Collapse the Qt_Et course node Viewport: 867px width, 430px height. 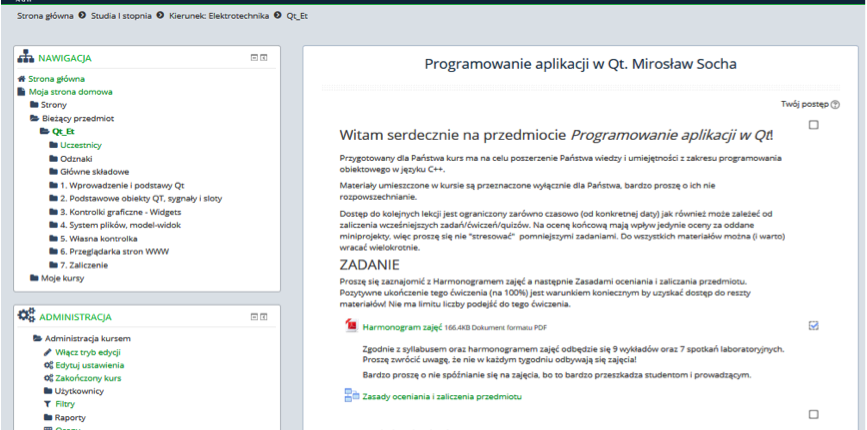44,132
